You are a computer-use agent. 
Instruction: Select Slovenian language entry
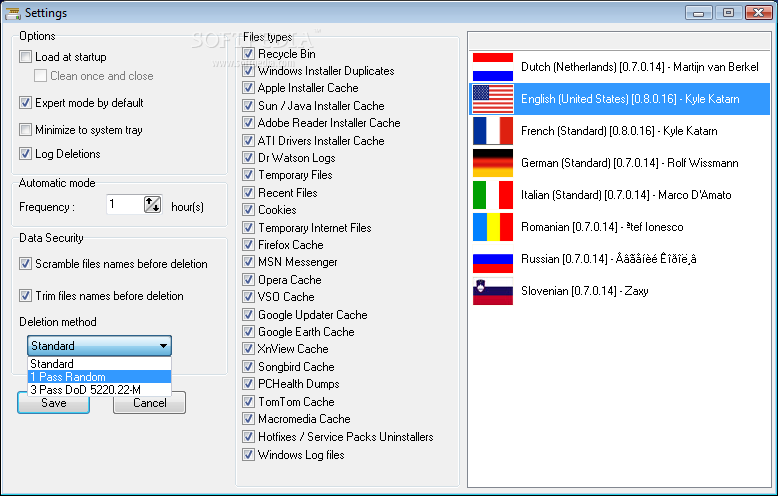click(x=619, y=291)
